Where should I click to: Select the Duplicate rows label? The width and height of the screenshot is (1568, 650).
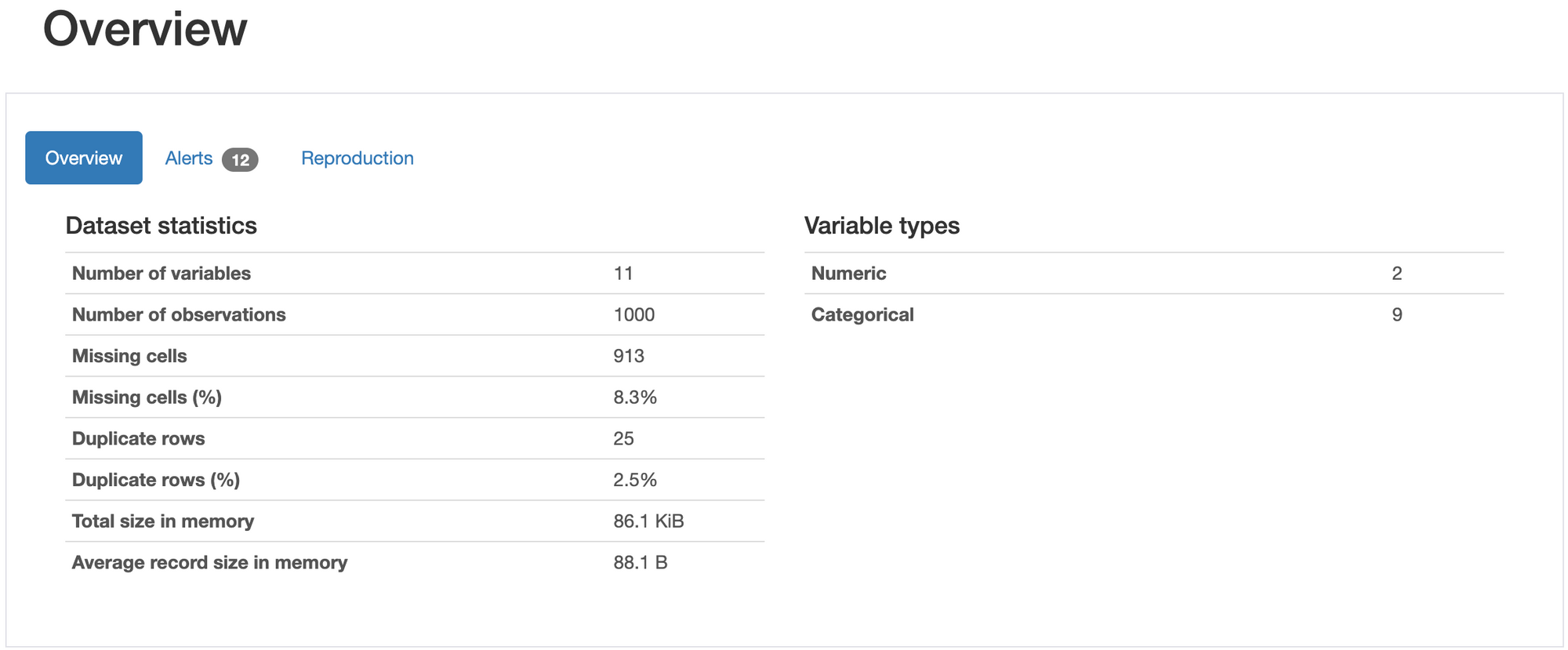point(138,438)
